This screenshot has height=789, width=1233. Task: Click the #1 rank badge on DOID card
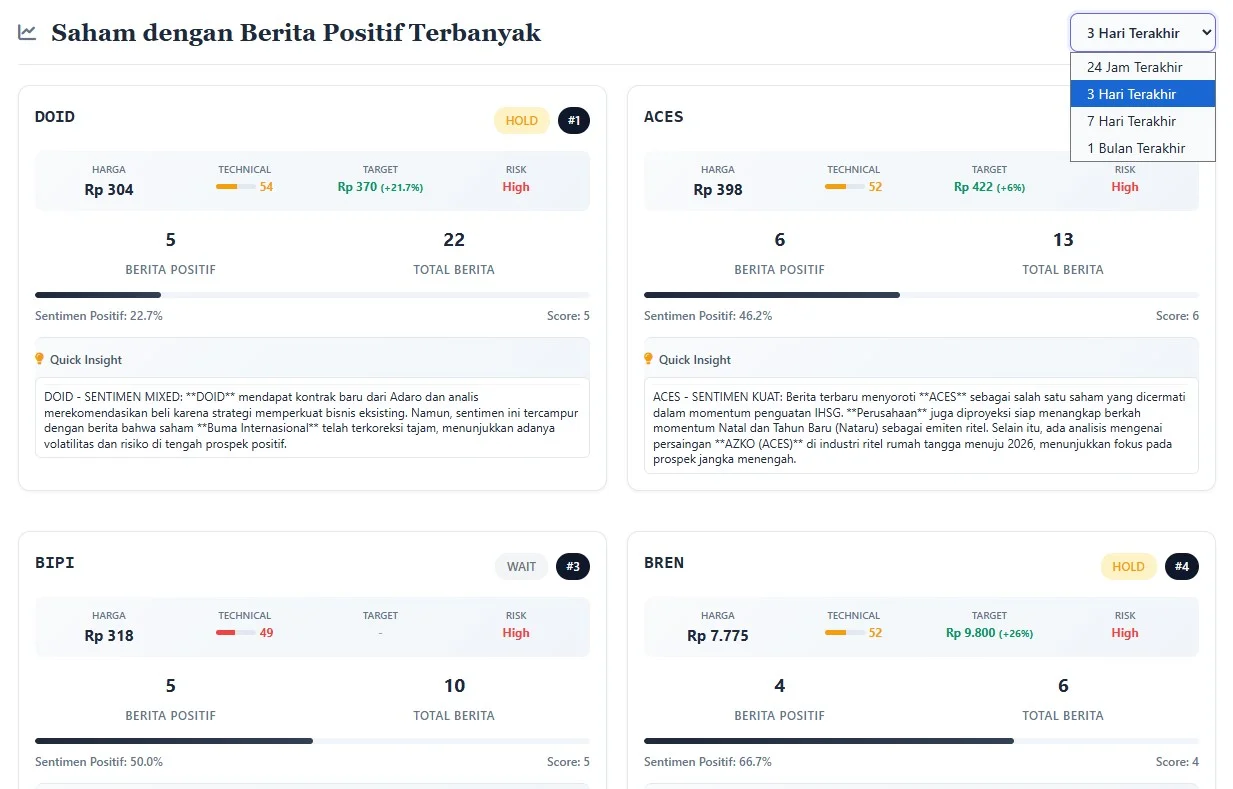coord(573,121)
